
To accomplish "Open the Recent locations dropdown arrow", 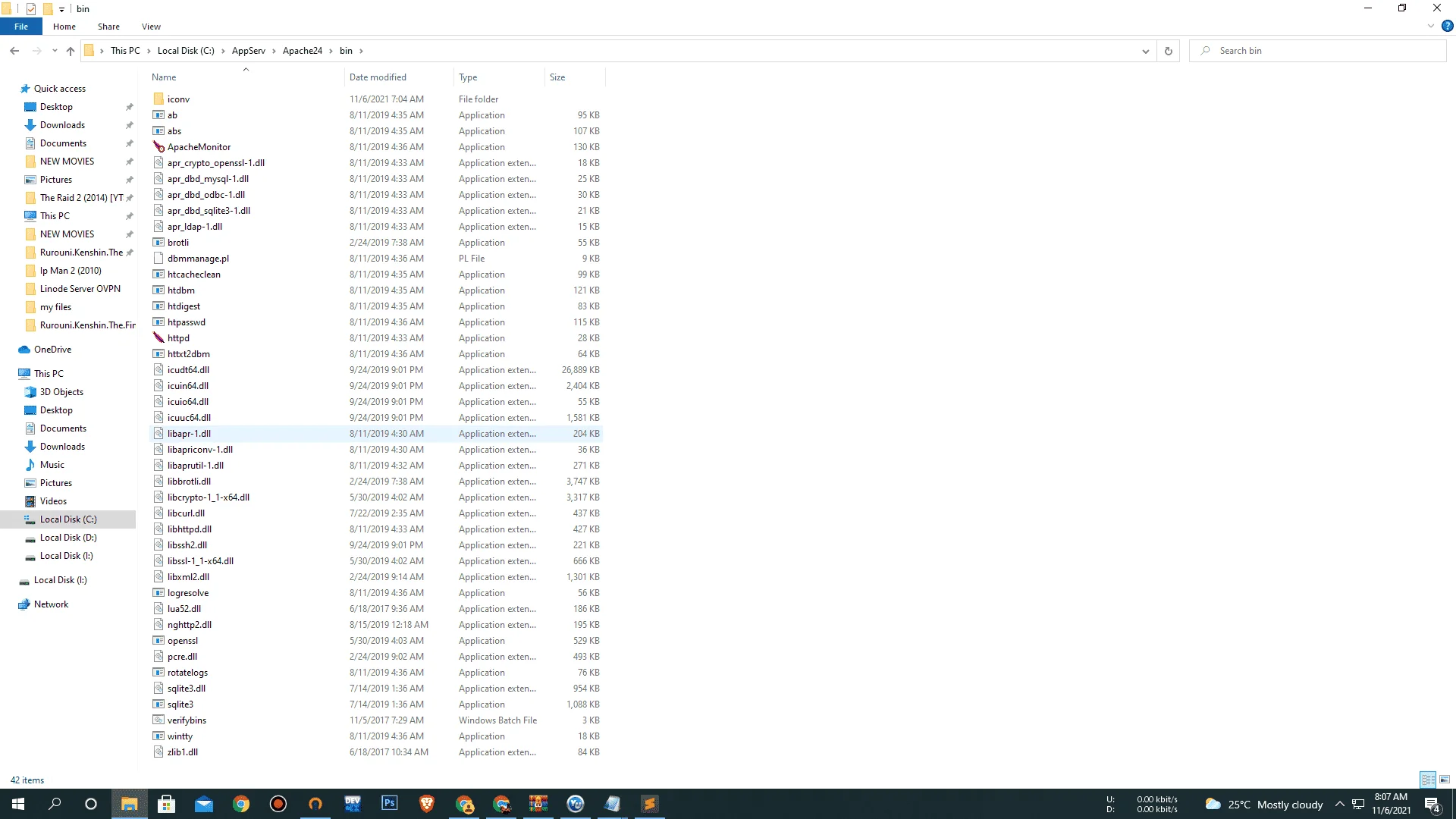I will (x=55, y=51).
